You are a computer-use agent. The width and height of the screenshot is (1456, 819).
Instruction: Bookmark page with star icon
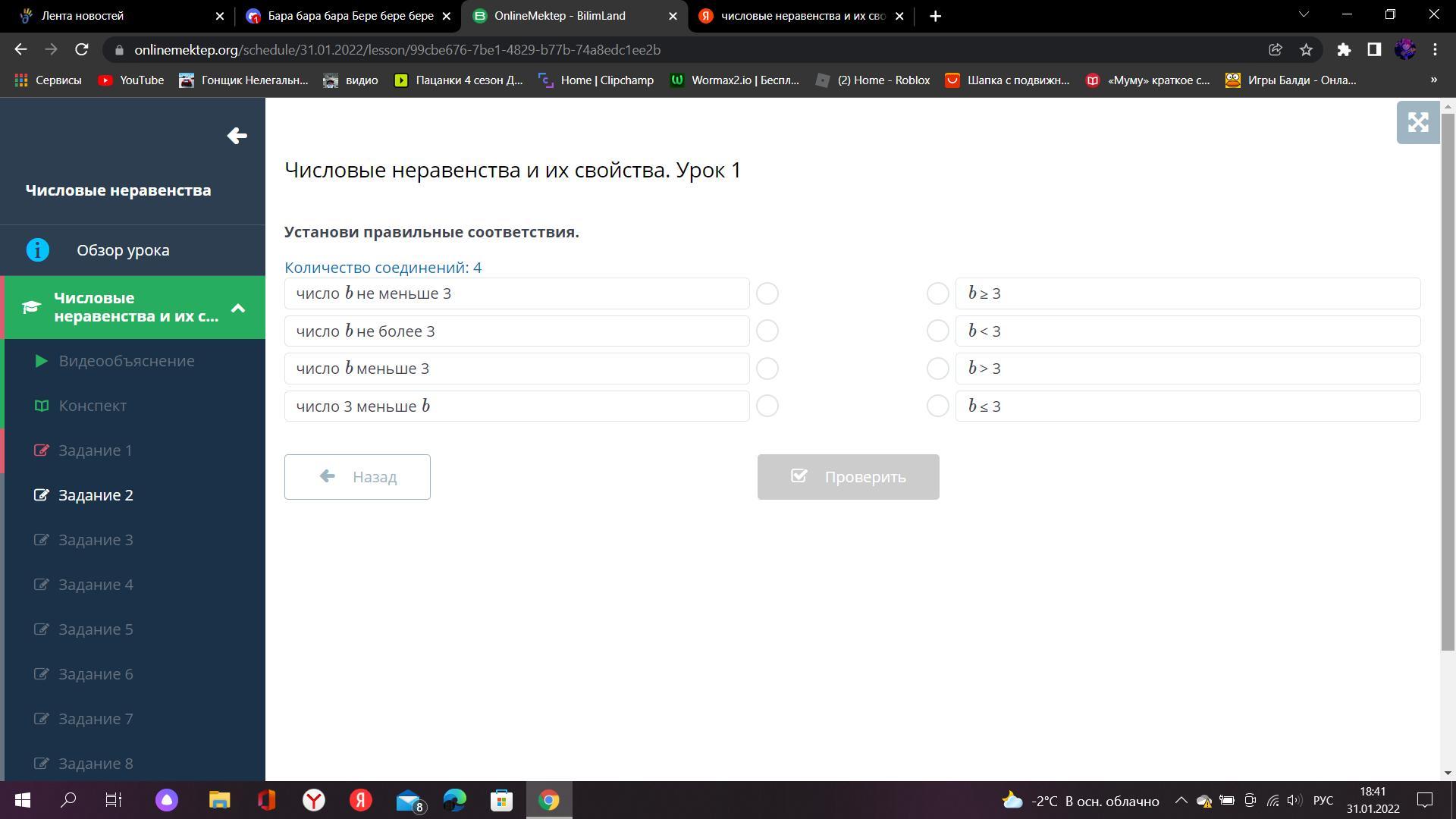[1306, 50]
